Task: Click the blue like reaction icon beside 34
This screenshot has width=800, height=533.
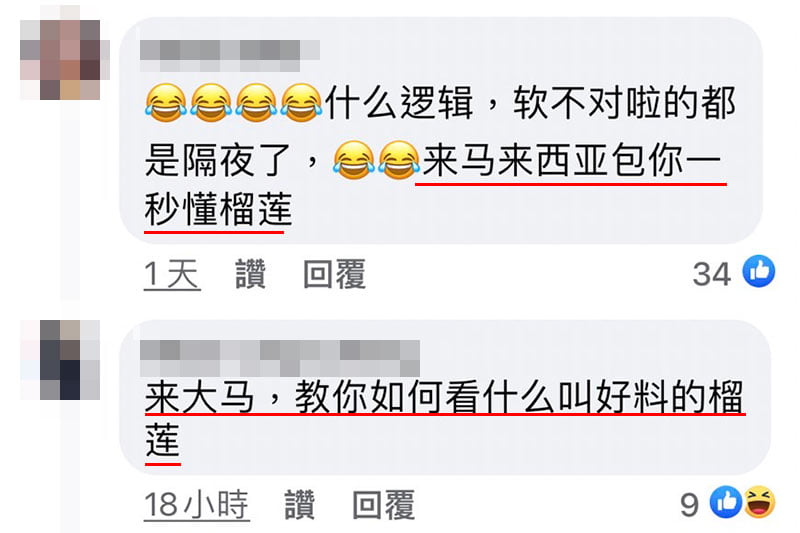Action: coord(759,271)
